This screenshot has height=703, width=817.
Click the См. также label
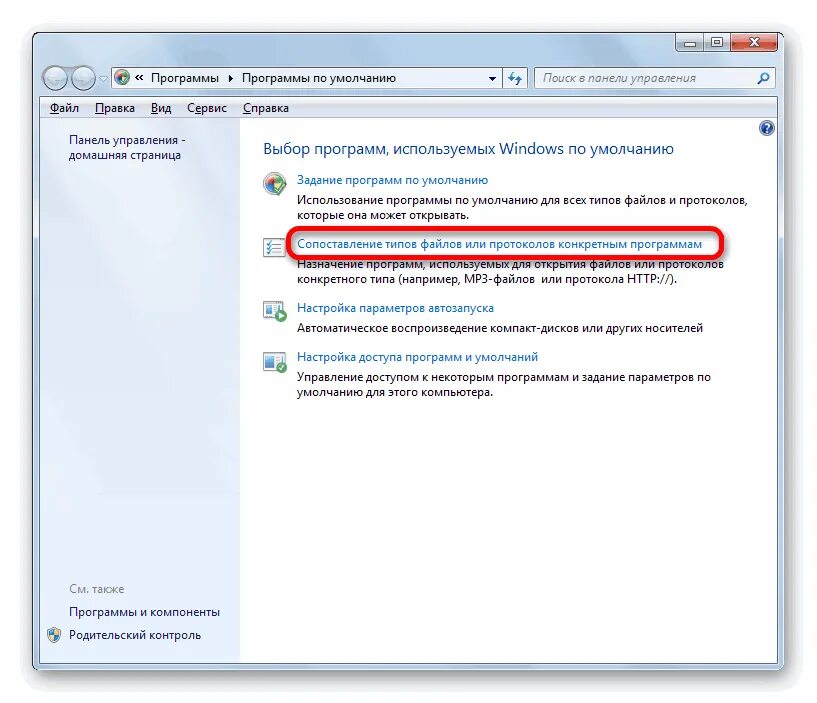tap(96, 589)
